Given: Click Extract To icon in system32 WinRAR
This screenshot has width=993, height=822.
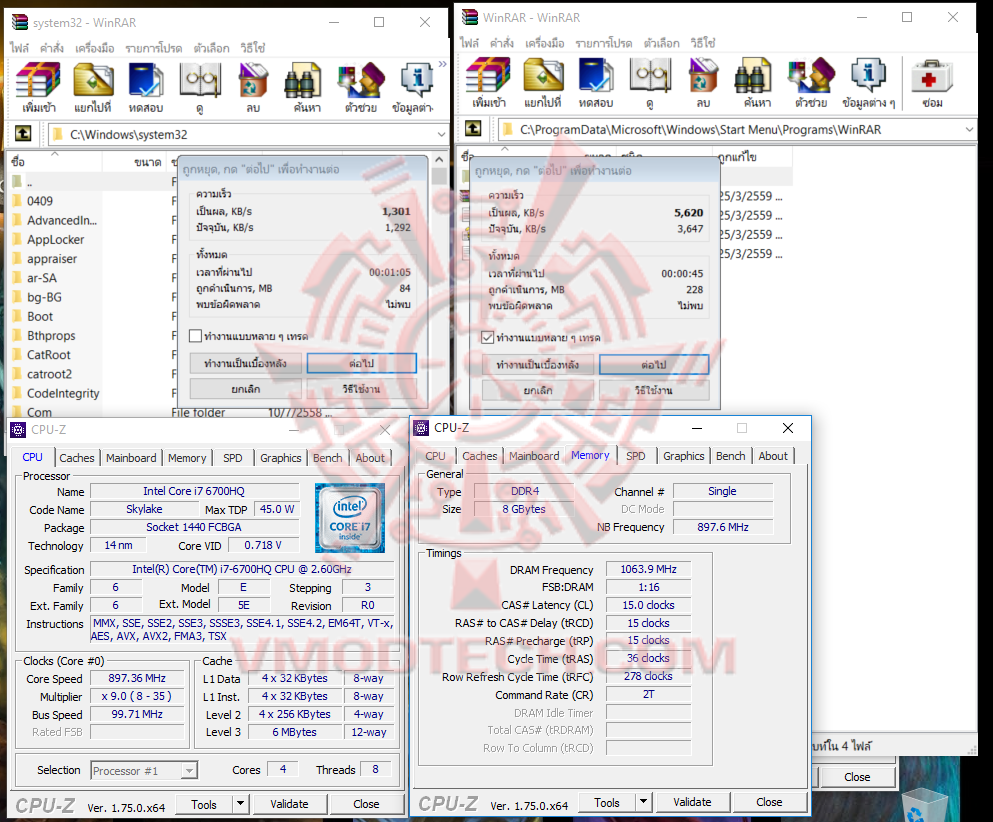Looking at the screenshot, I should pyautogui.click(x=92, y=87).
